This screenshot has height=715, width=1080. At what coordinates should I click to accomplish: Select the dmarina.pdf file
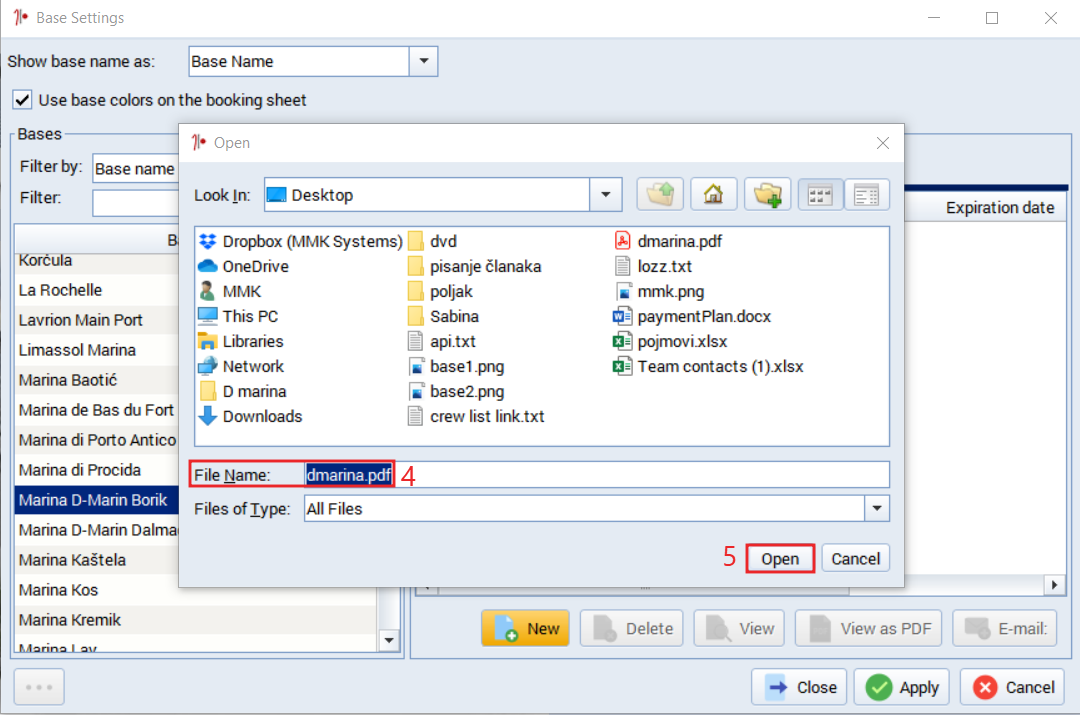pyautogui.click(x=668, y=242)
